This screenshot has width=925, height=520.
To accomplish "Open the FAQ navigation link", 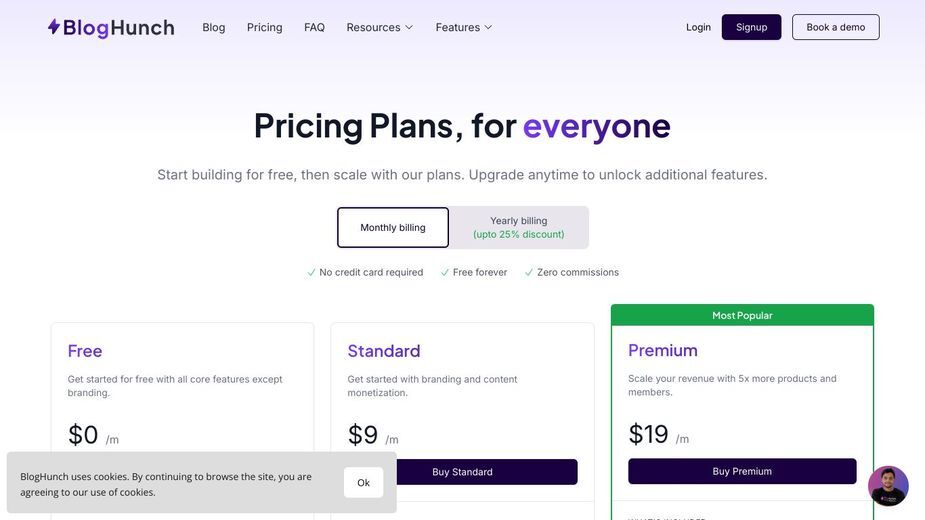I will pos(314,27).
